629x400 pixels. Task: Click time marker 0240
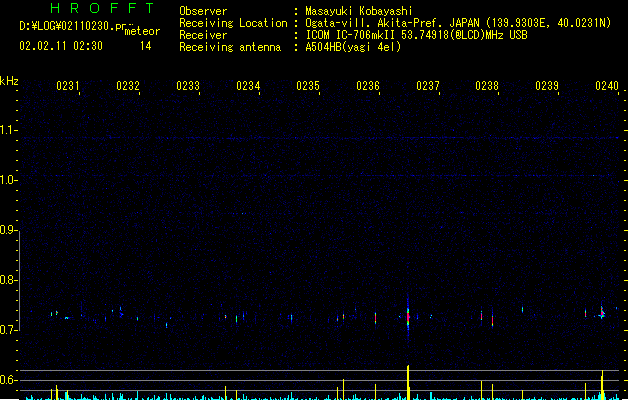point(607,86)
